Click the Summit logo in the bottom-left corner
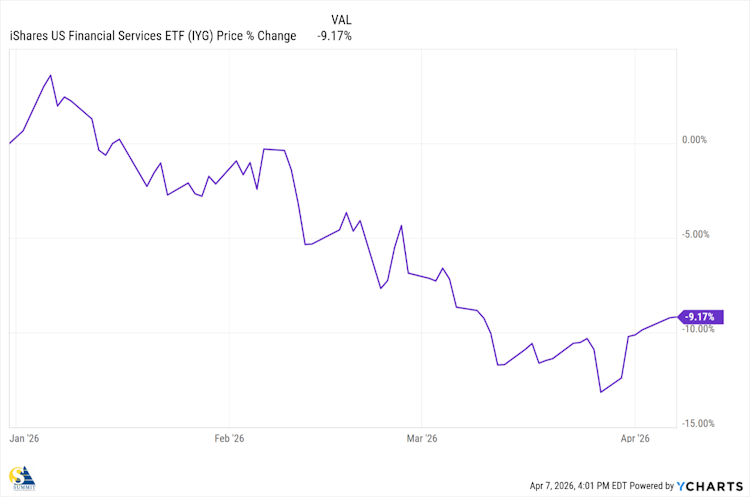750x497 pixels. click(18, 479)
